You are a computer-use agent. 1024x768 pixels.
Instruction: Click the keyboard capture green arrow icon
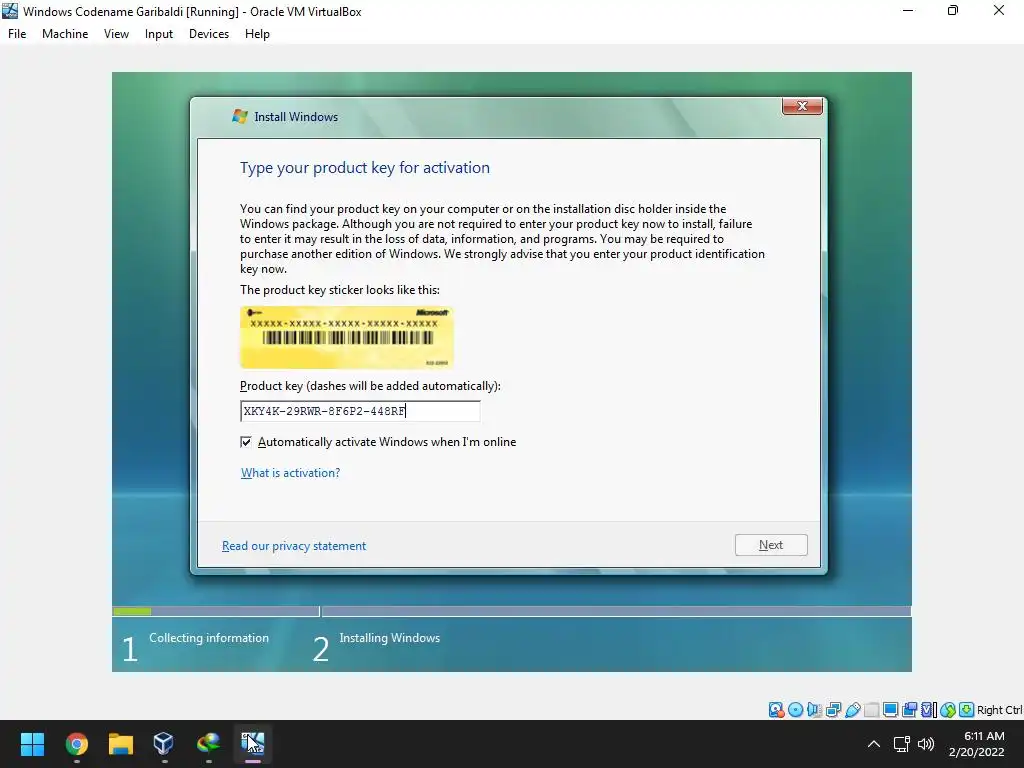(967, 710)
